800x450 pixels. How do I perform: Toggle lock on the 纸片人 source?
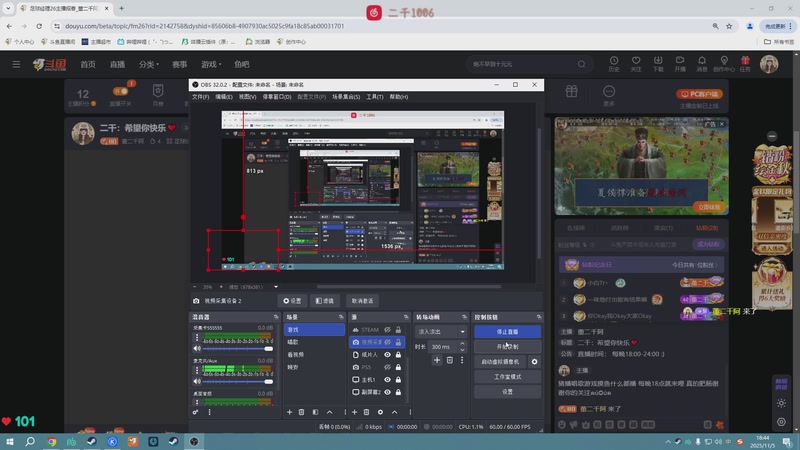pos(398,355)
